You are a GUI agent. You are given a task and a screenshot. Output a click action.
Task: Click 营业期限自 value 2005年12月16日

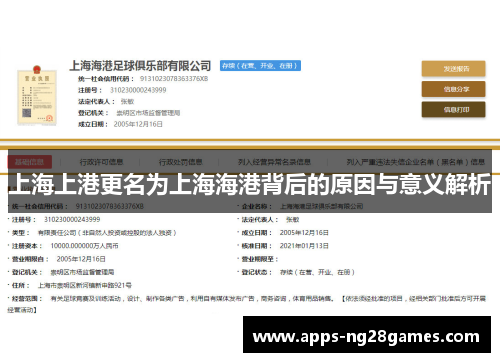coord(81,259)
